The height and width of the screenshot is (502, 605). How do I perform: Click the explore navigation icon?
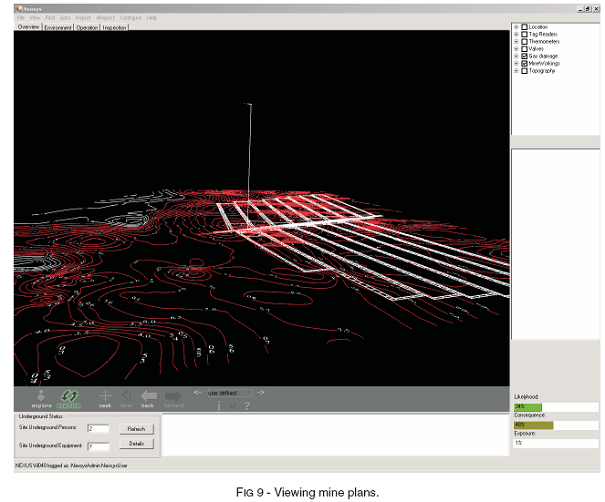[41, 398]
